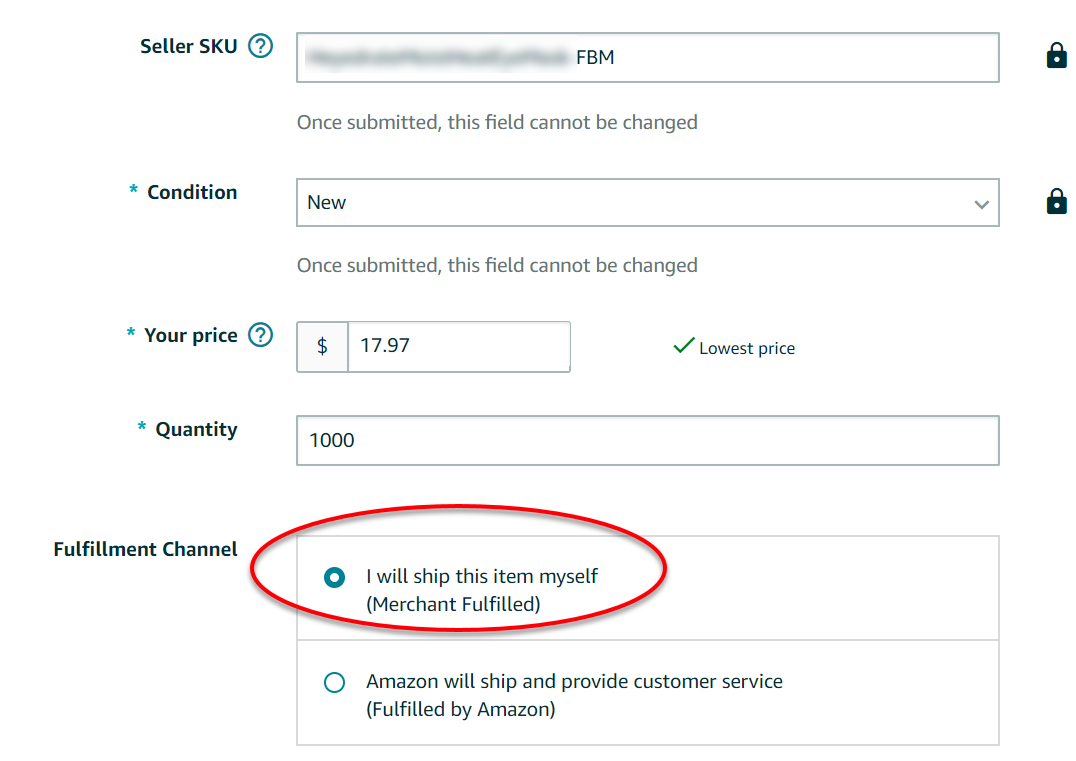1076x761 pixels.
Task: Click the Condition field label
Action: [x=192, y=192]
